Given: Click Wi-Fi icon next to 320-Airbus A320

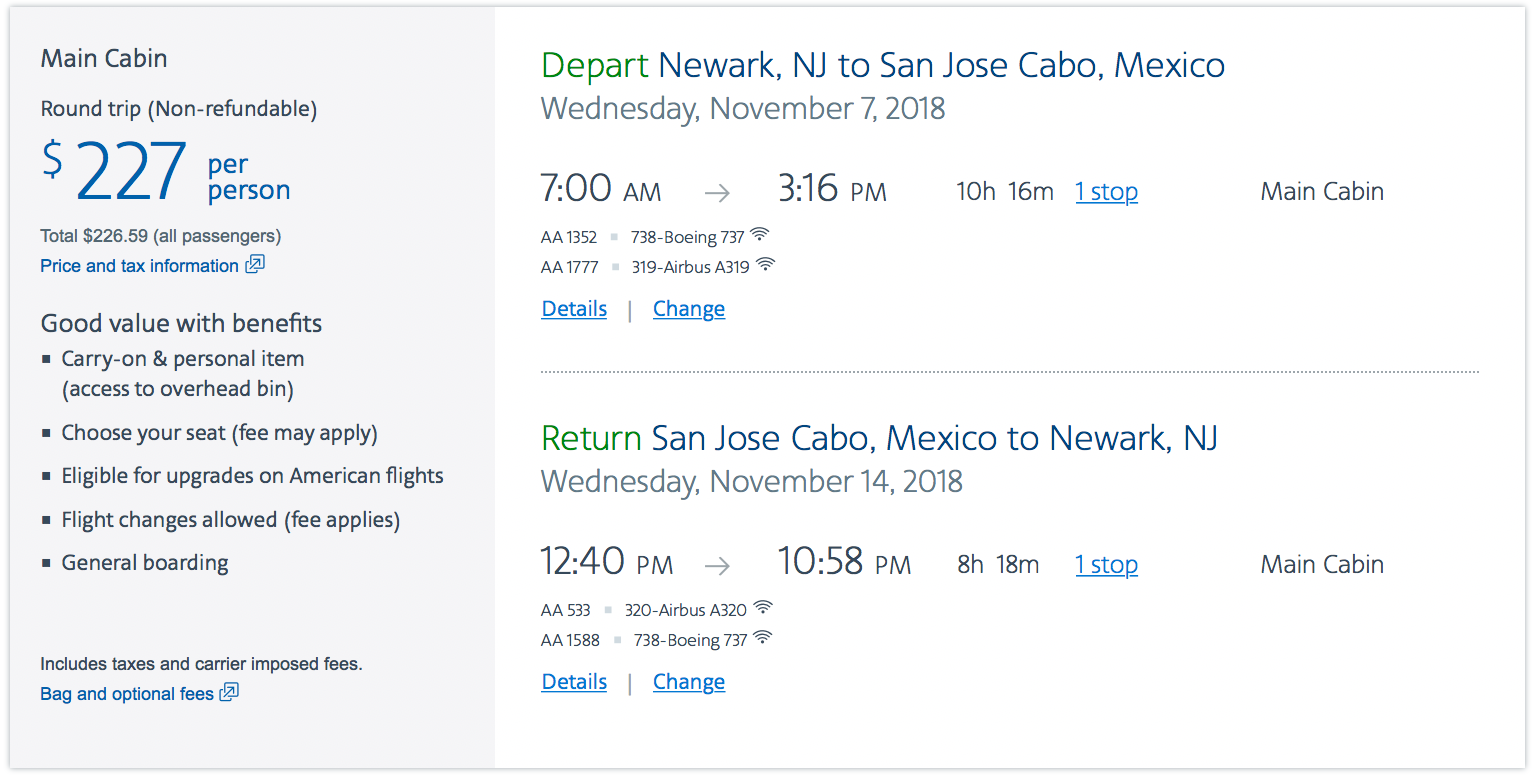Looking at the screenshot, I should tap(763, 607).
